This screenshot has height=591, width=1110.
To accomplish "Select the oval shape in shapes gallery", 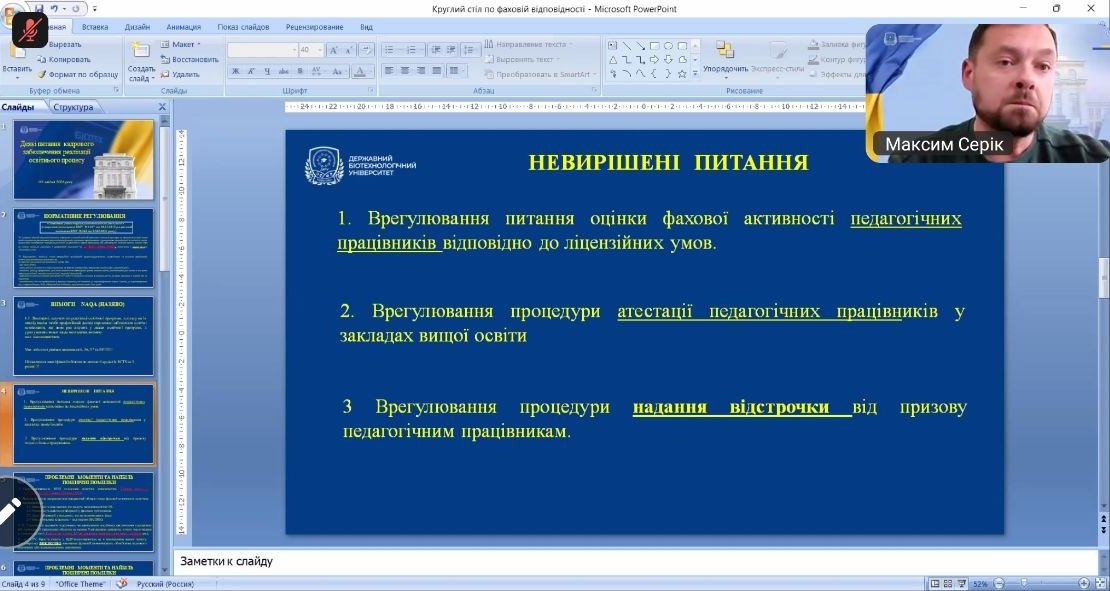I will [x=668, y=45].
